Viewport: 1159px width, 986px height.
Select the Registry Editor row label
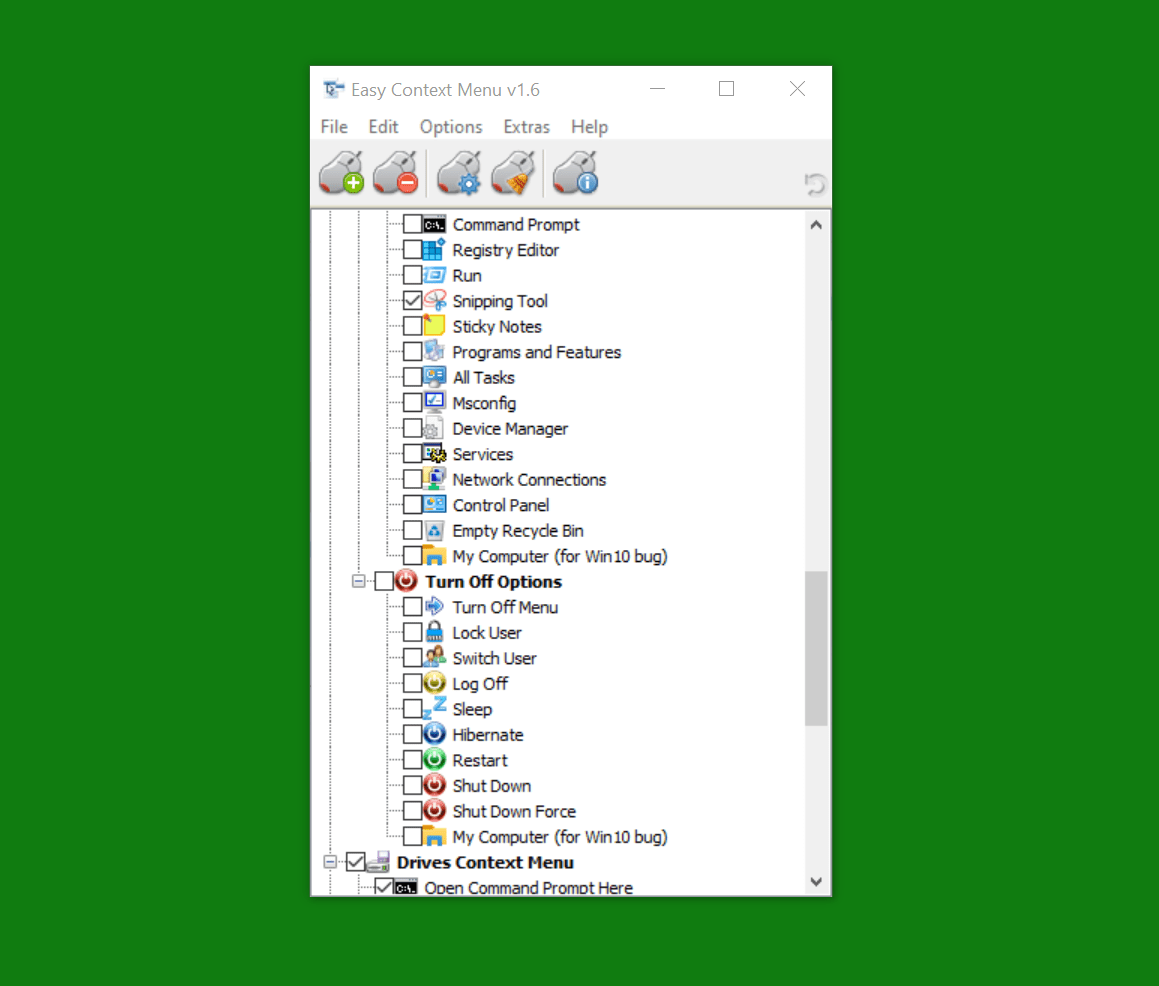506,251
